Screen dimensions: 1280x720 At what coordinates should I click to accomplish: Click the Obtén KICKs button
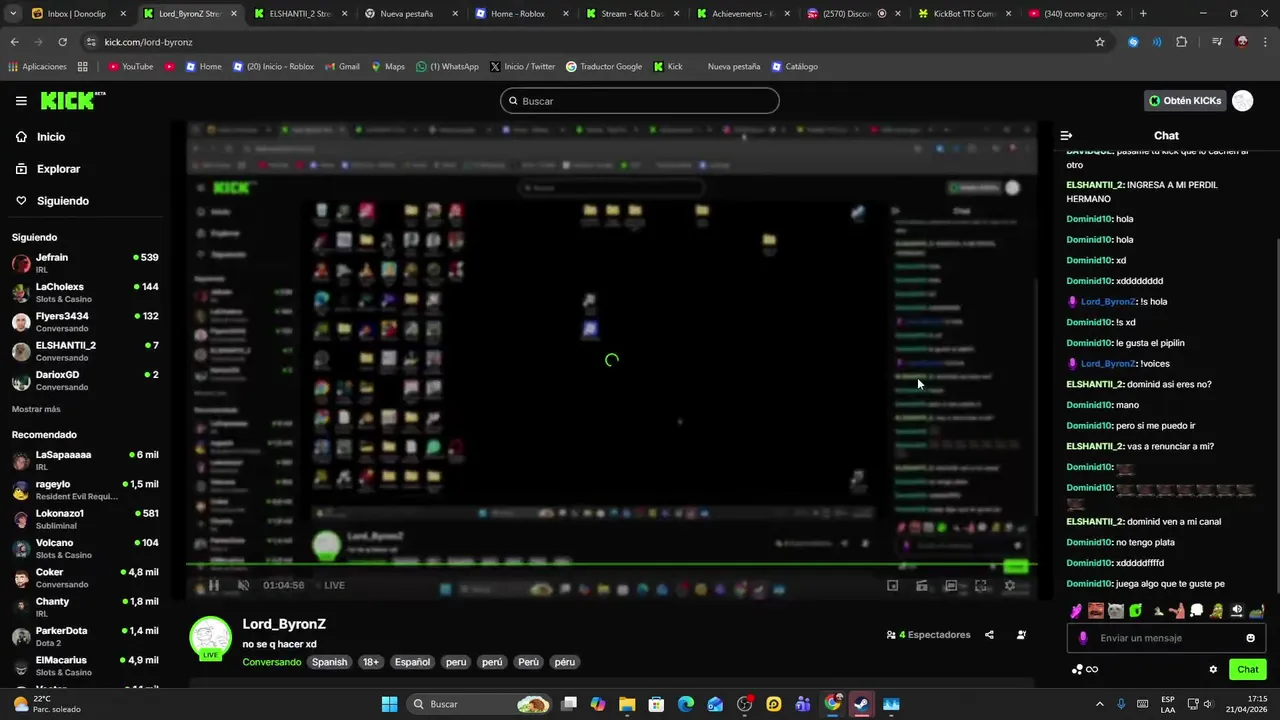point(1184,101)
